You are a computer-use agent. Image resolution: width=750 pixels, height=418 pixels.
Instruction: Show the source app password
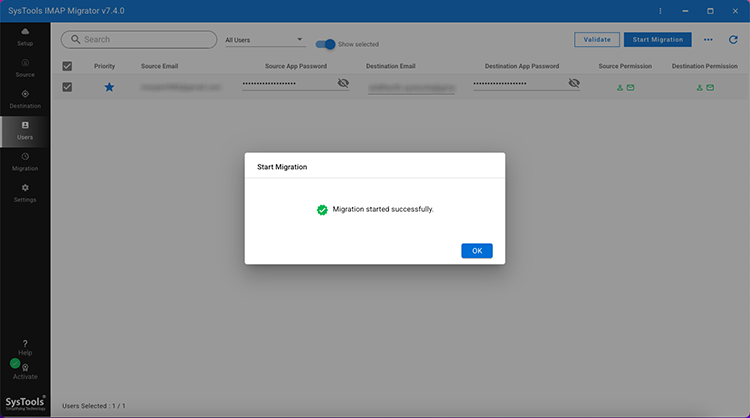(343, 83)
